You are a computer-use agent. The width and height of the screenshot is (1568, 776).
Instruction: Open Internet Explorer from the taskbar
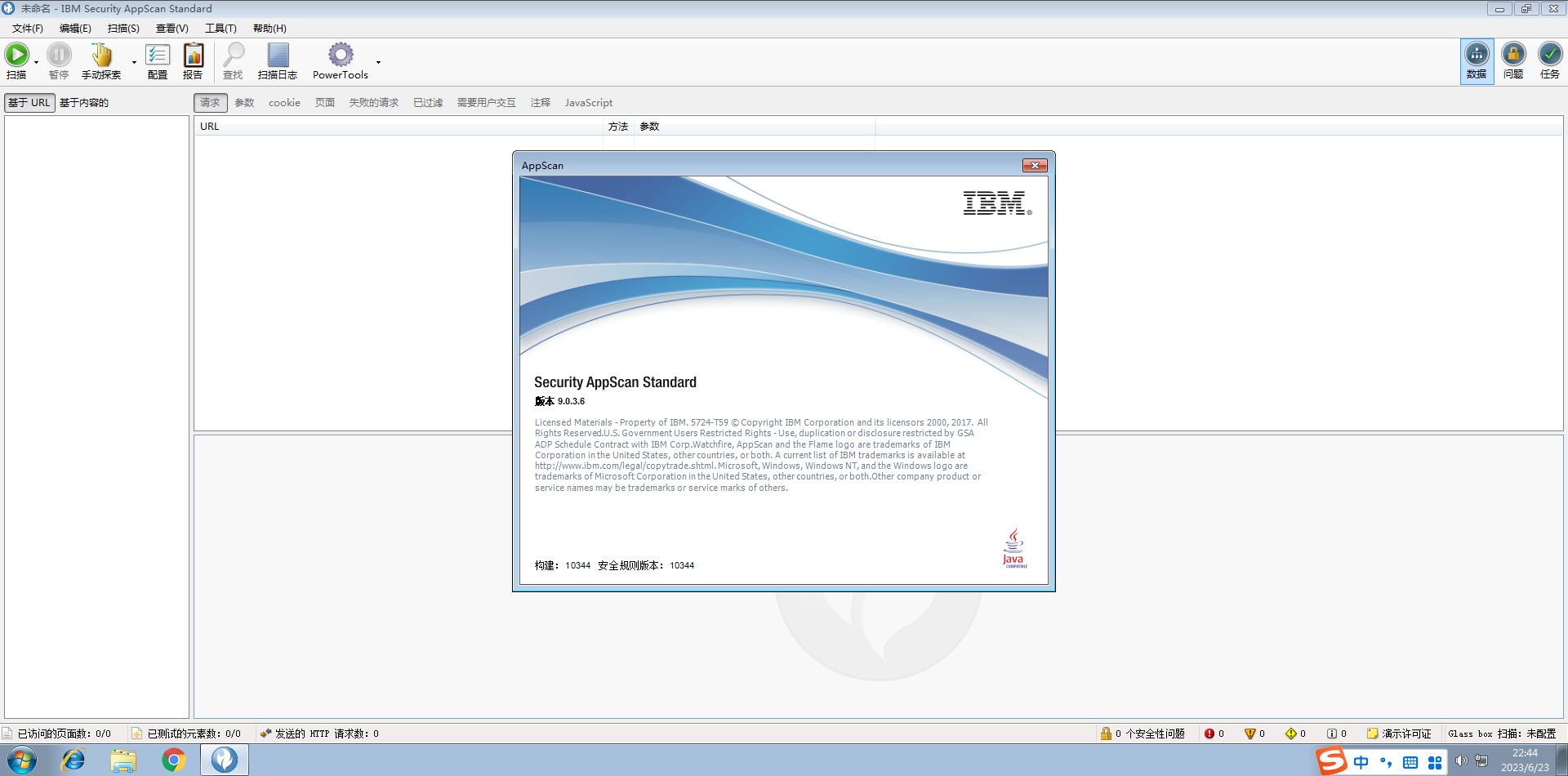73,760
